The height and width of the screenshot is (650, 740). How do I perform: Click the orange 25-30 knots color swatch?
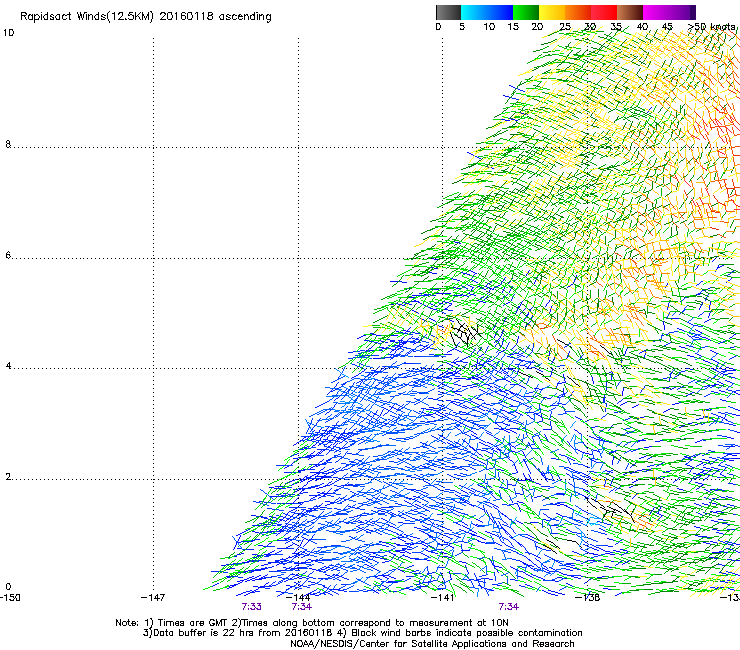(578, 12)
